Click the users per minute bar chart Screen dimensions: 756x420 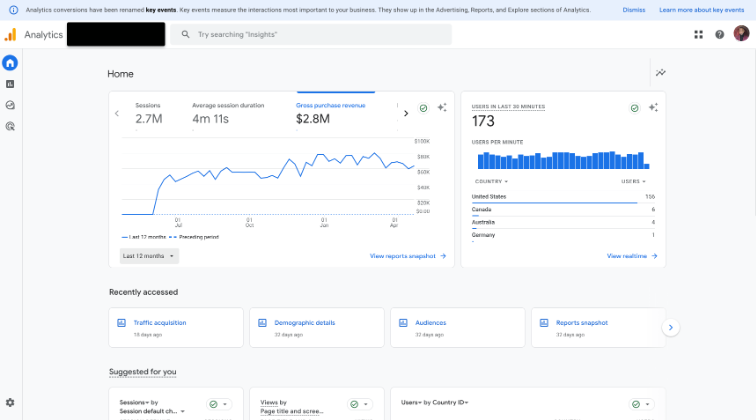tap(563, 160)
